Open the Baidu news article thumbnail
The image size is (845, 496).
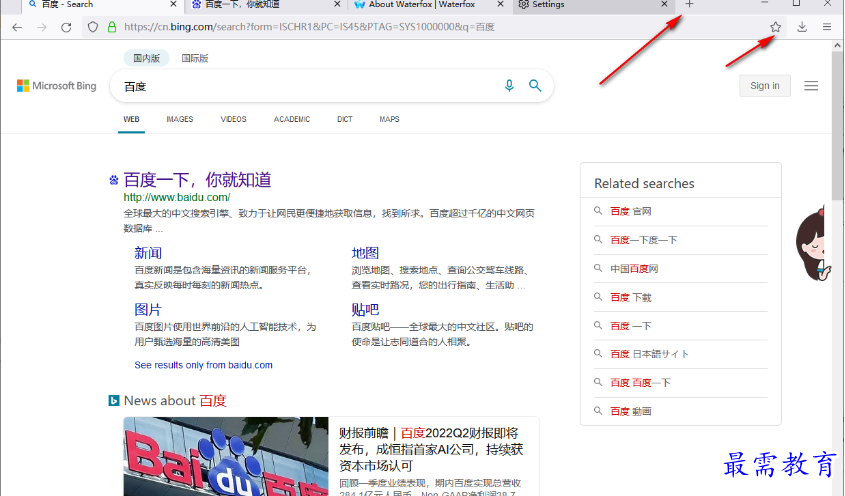225,457
